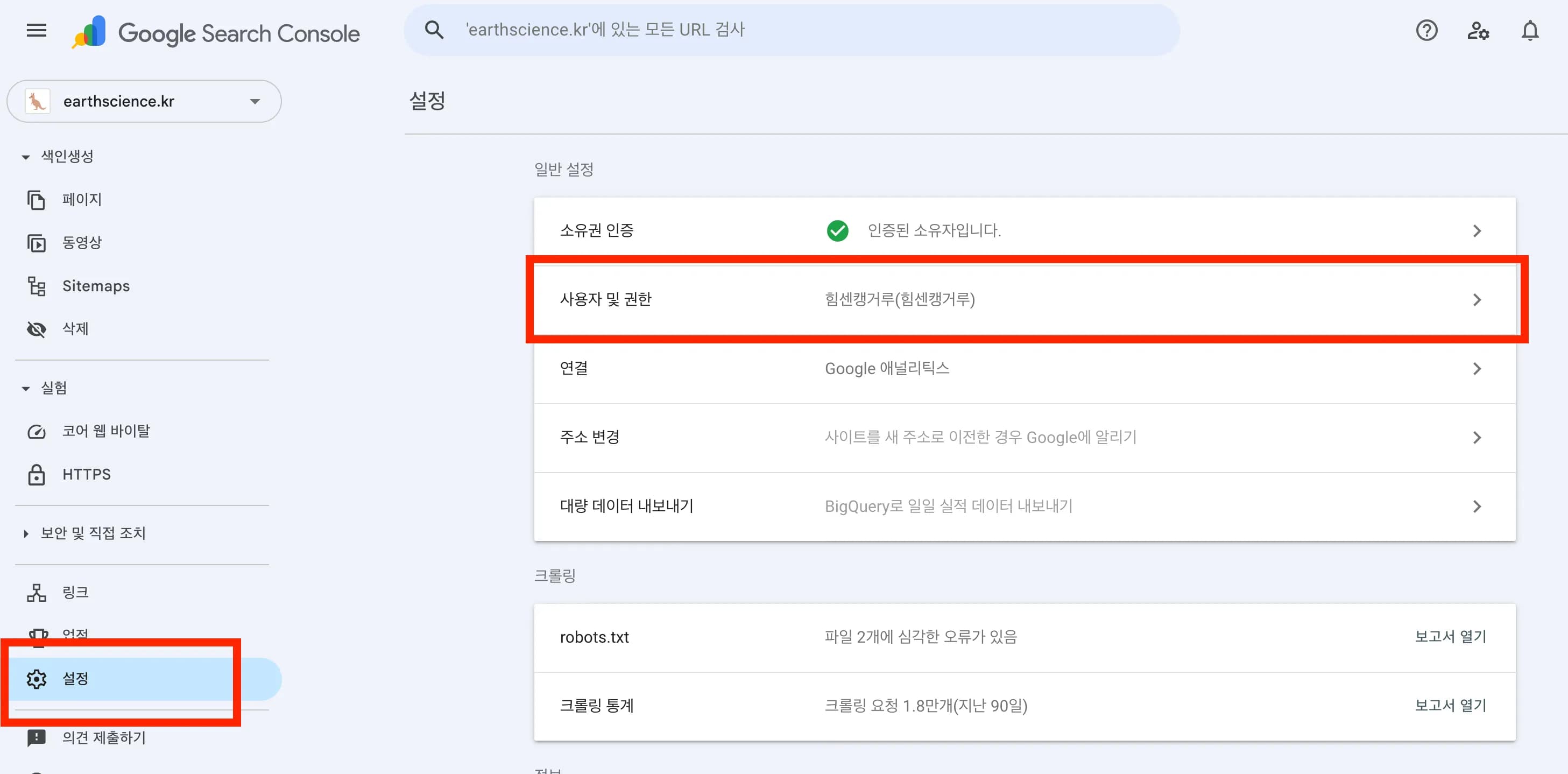The height and width of the screenshot is (774, 1568).
Task: Select 설정 in the sidebar
Action: click(x=75, y=678)
